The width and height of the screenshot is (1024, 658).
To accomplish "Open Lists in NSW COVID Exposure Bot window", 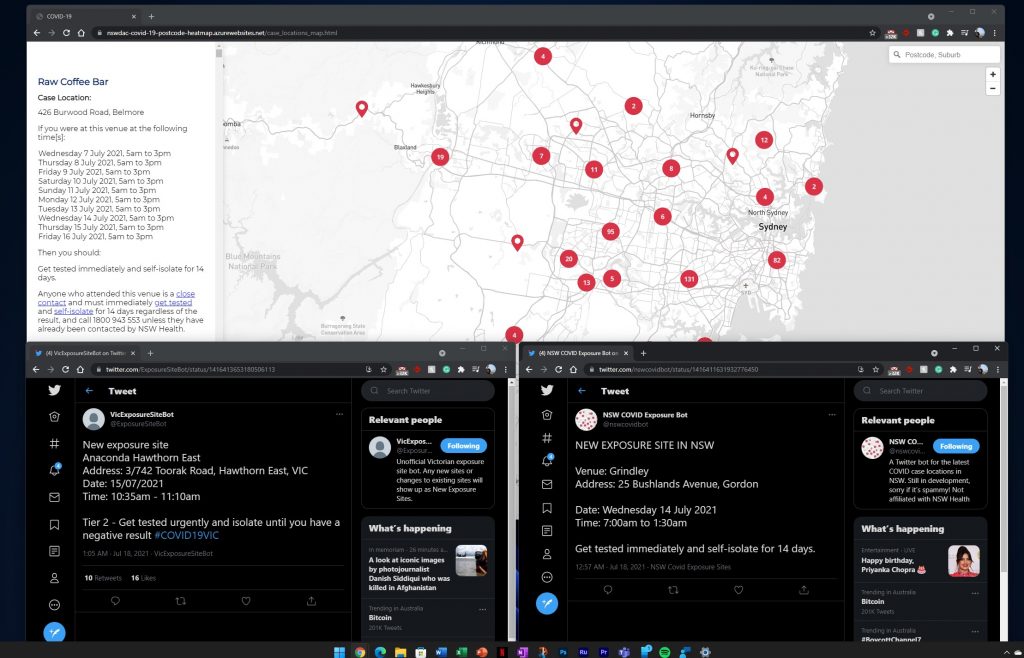I will [x=547, y=531].
